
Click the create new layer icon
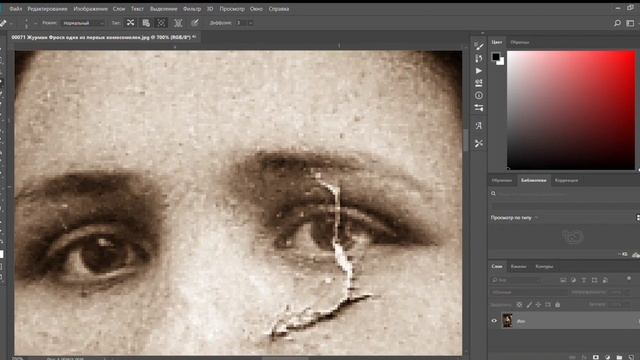point(631,357)
